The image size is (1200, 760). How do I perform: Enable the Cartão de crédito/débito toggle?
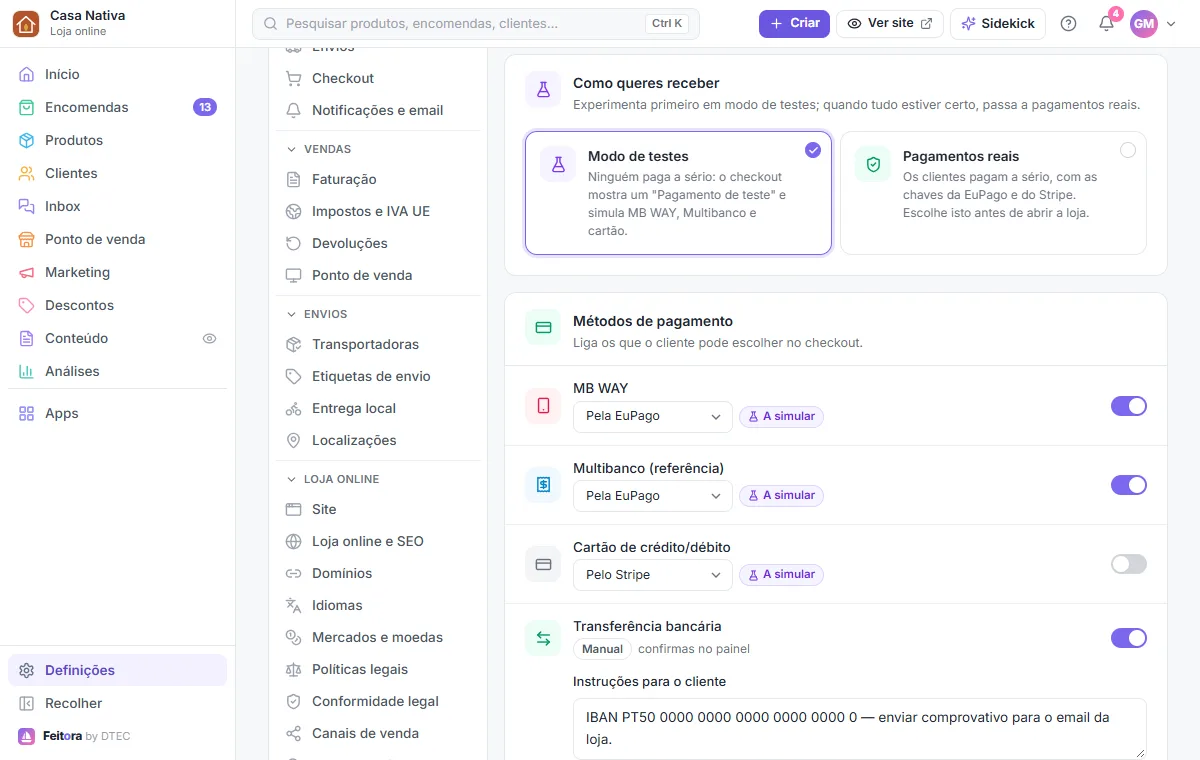1129,564
